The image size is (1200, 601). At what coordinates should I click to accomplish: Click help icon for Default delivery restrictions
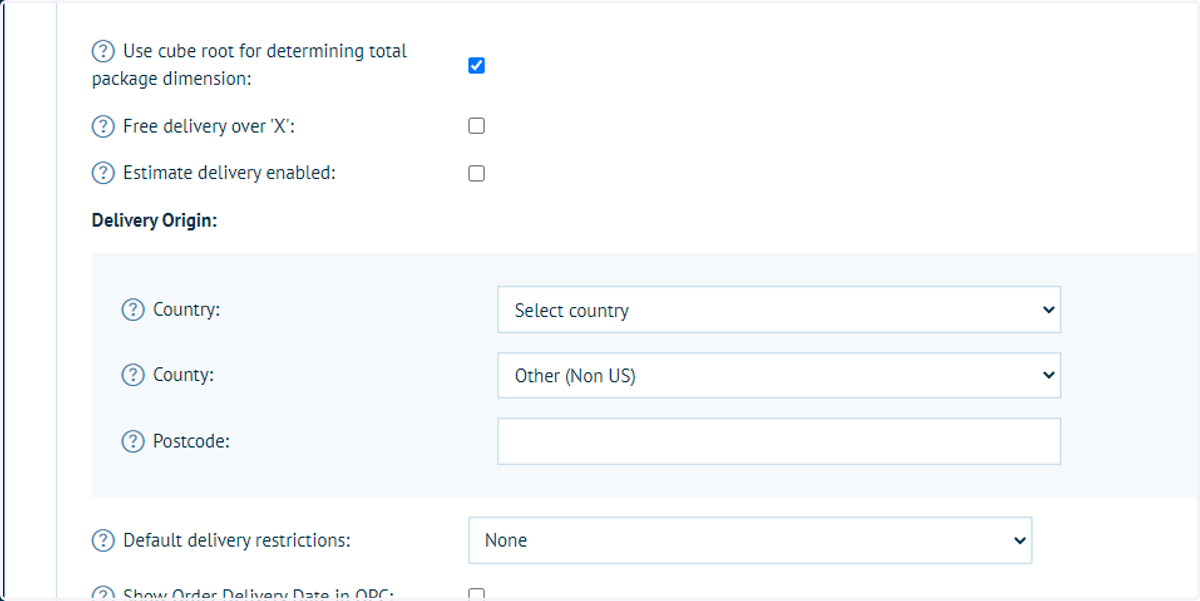(x=103, y=541)
